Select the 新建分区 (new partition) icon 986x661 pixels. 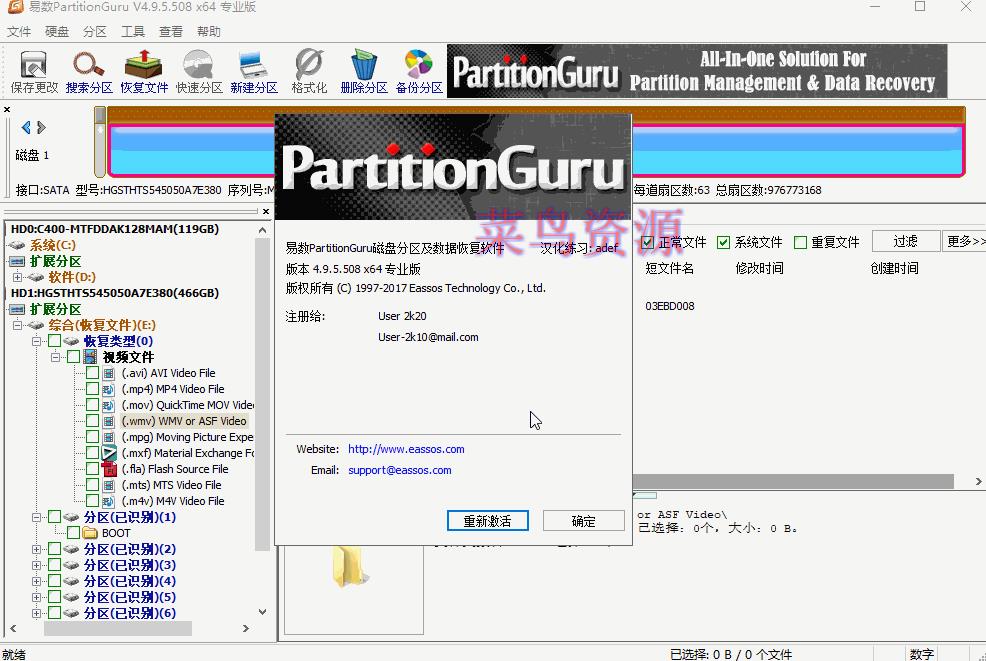click(255, 70)
